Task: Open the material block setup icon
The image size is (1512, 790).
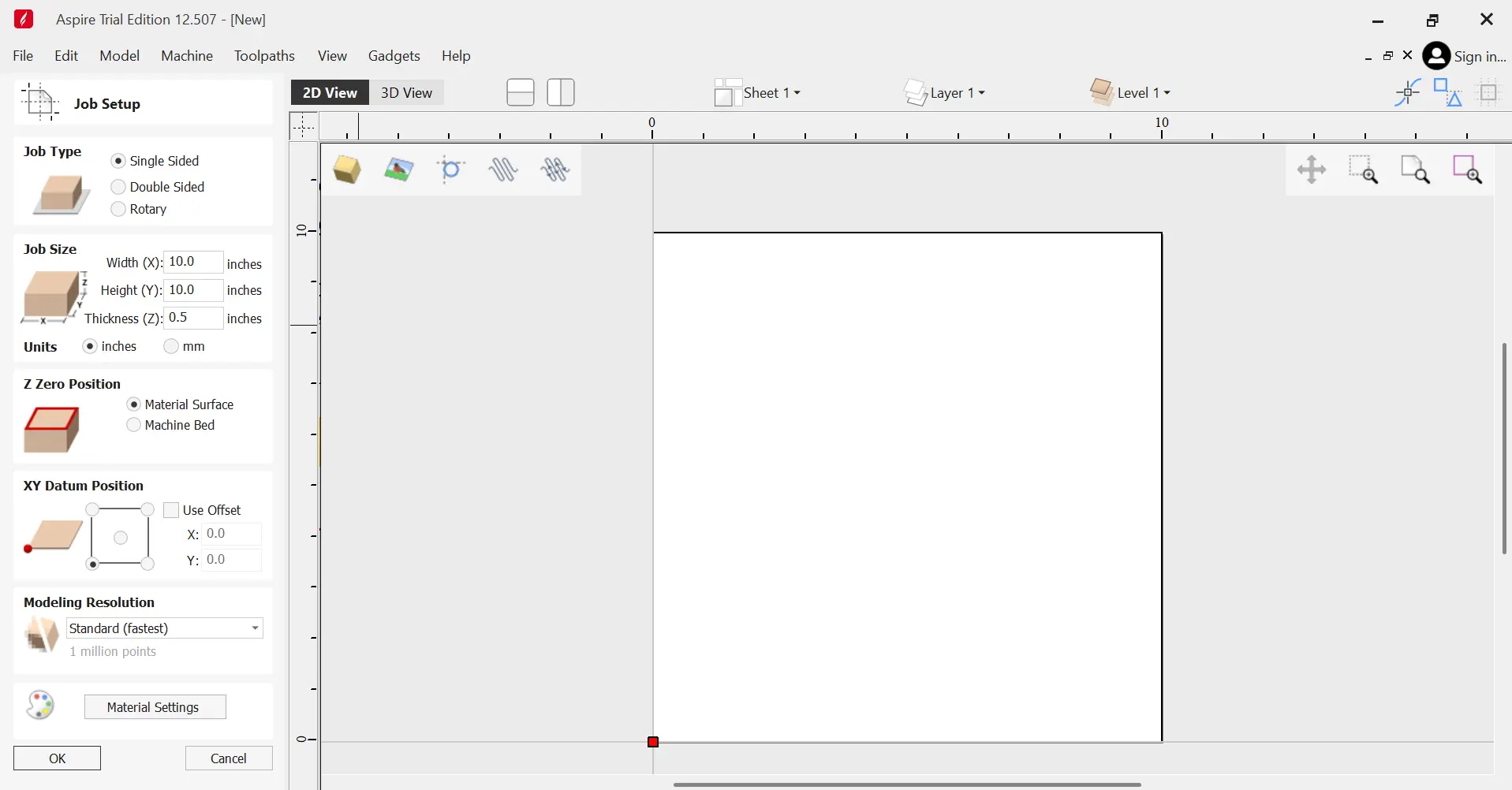Action: [347, 170]
